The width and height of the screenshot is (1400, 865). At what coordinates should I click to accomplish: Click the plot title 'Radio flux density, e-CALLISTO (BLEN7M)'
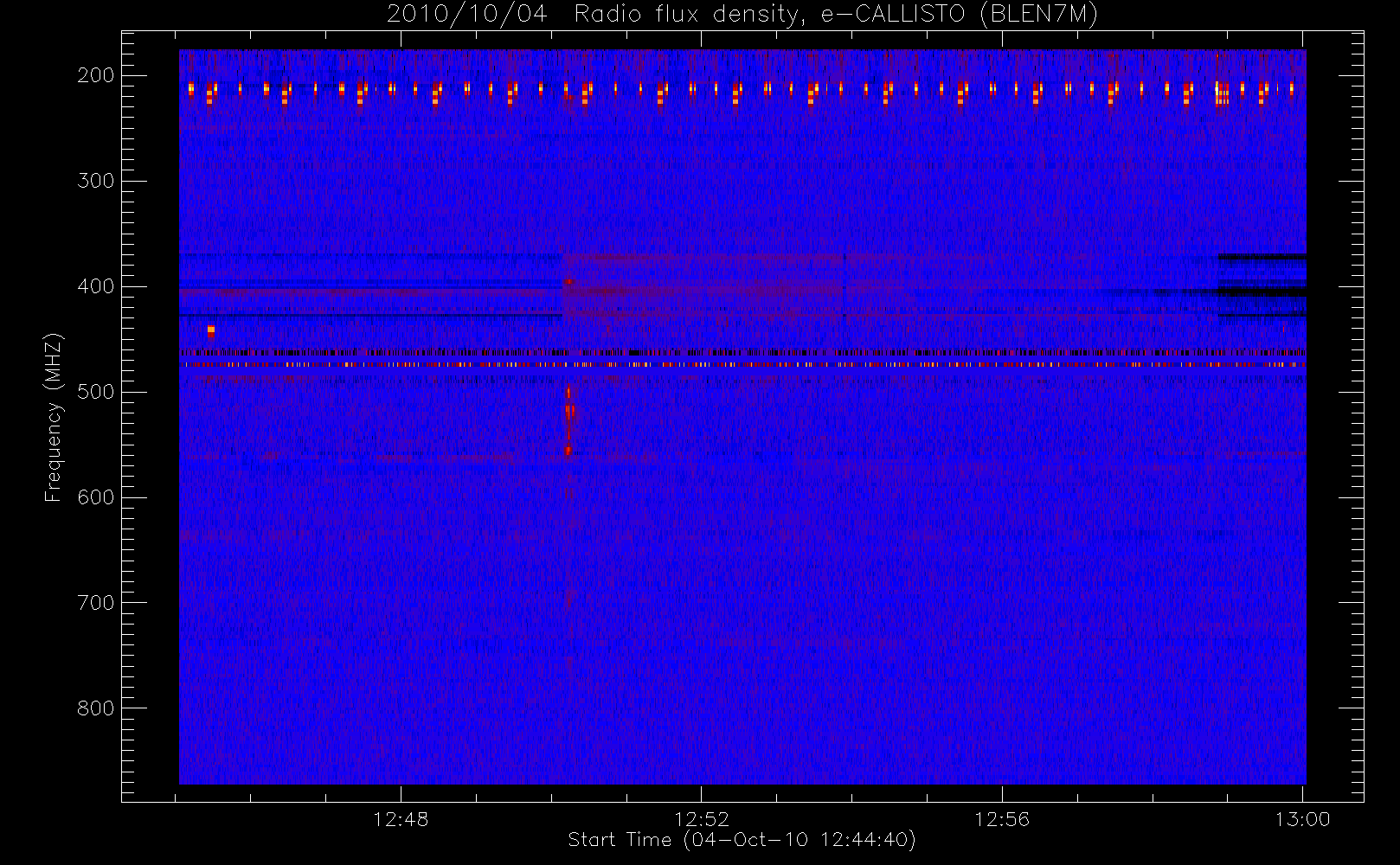pyautogui.click(x=836, y=15)
